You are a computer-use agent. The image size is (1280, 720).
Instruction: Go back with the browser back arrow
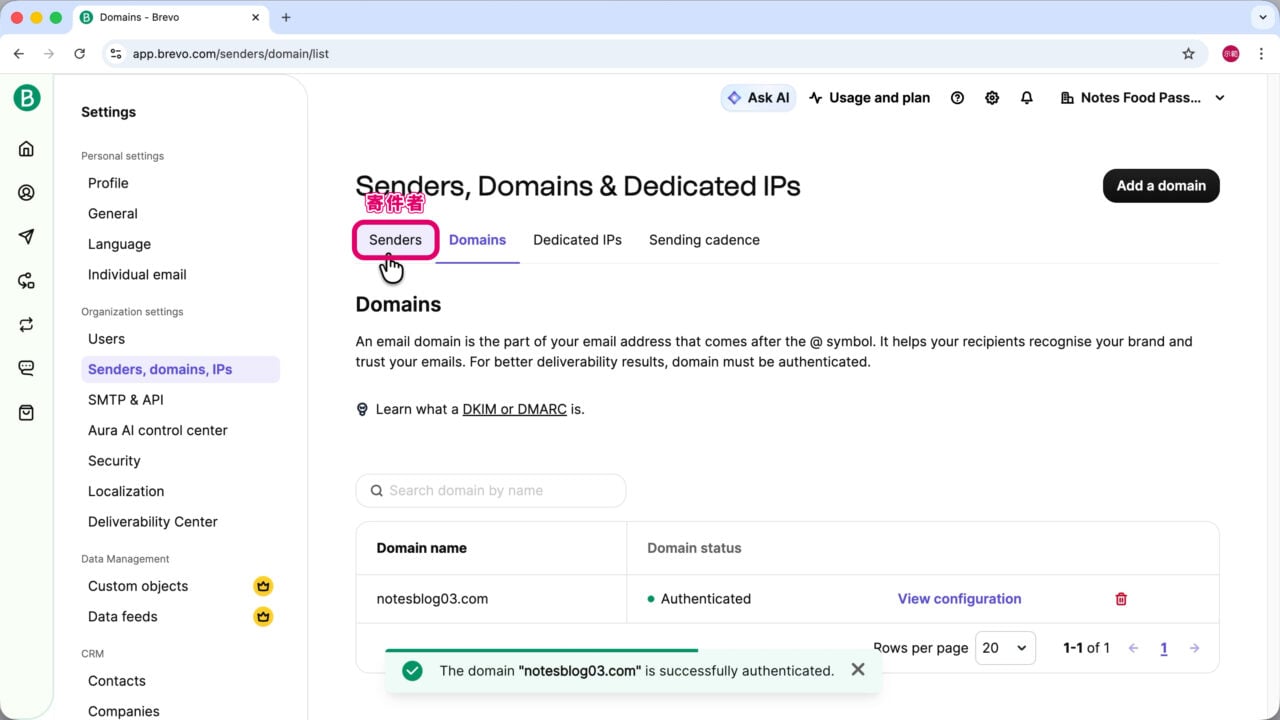tap(19, 54)
